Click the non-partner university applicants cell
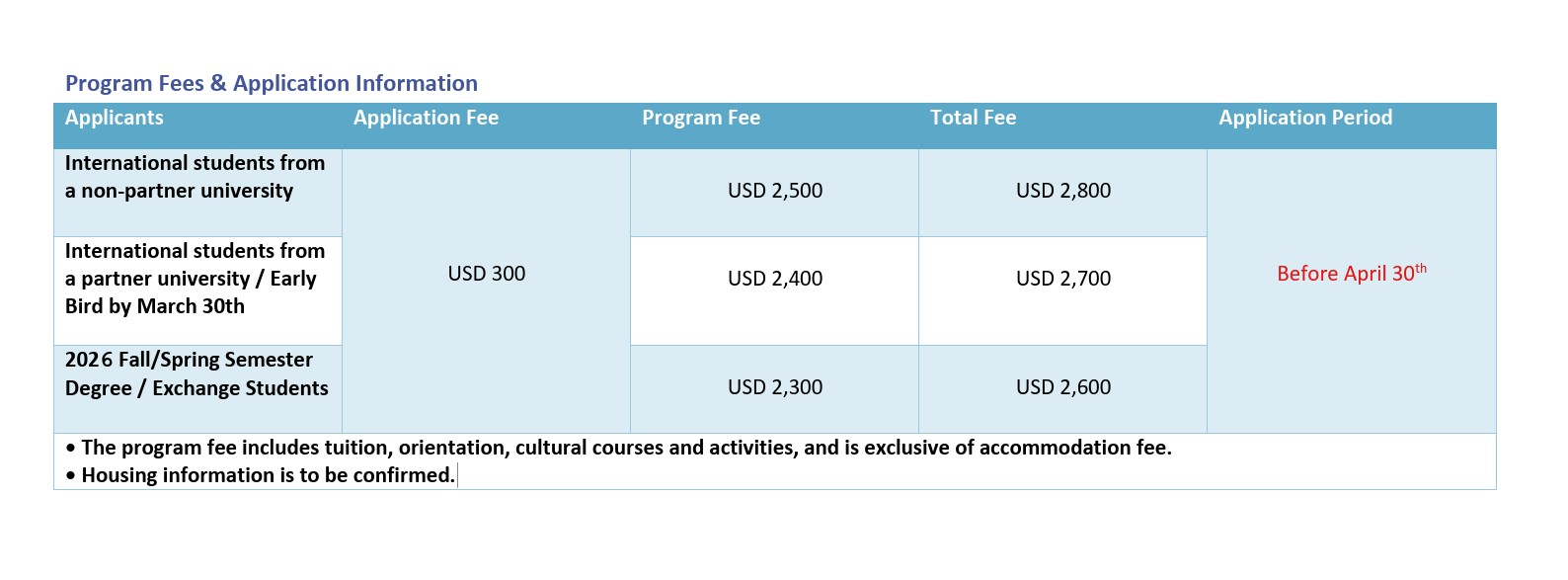1568x580 pixels. point(195,177)
